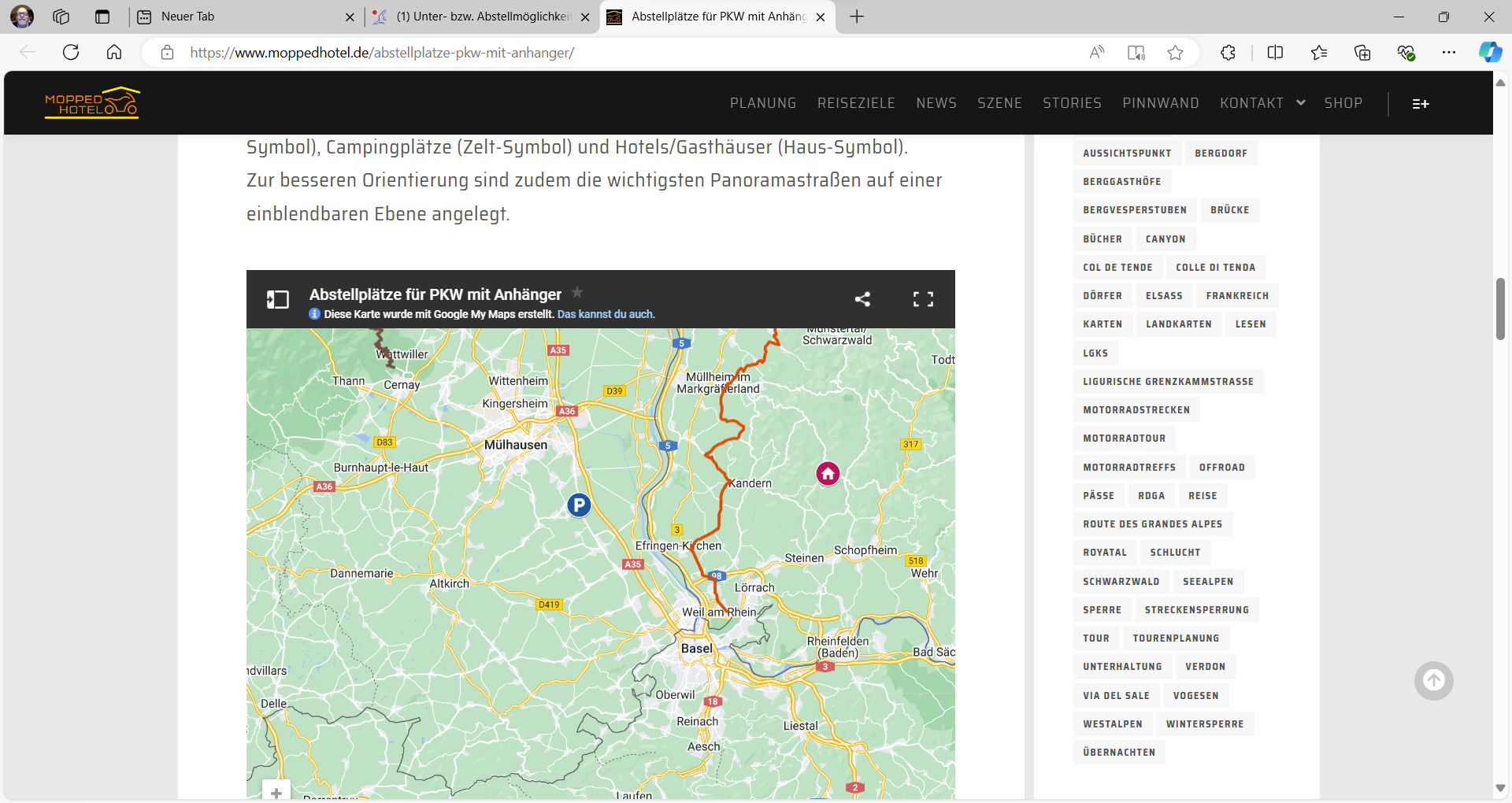Switch to the Unter- bzw. Abstellmöglichkeit tab
Image resolution: width=1512 pixels, height=803 pixels.
[482, 17]
